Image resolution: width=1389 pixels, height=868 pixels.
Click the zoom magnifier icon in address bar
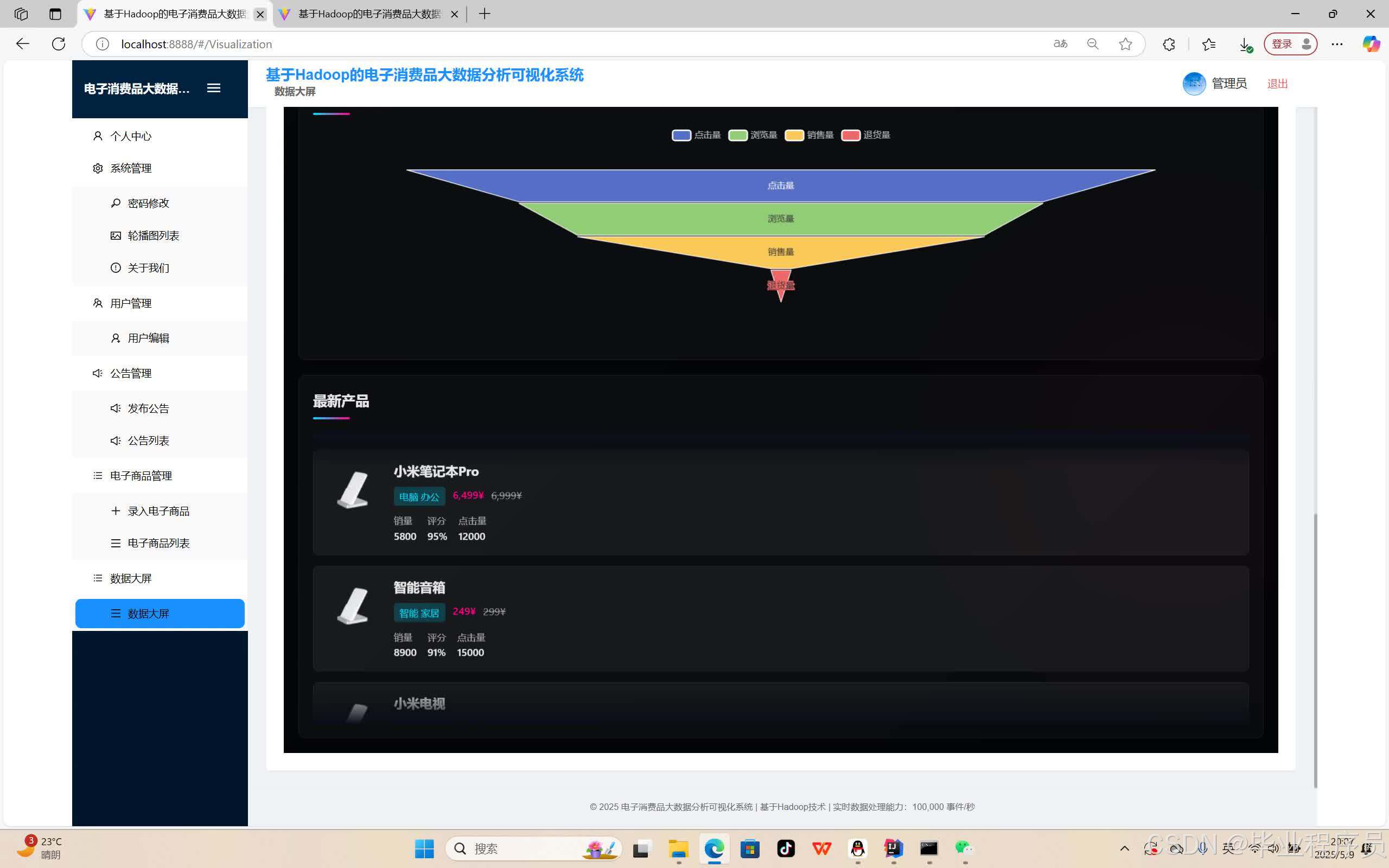[x=1093, y=44]
